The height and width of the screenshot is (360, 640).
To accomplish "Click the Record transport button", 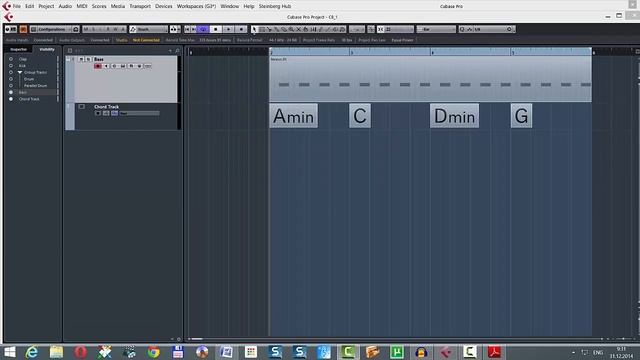I will [x=241, y=29].
